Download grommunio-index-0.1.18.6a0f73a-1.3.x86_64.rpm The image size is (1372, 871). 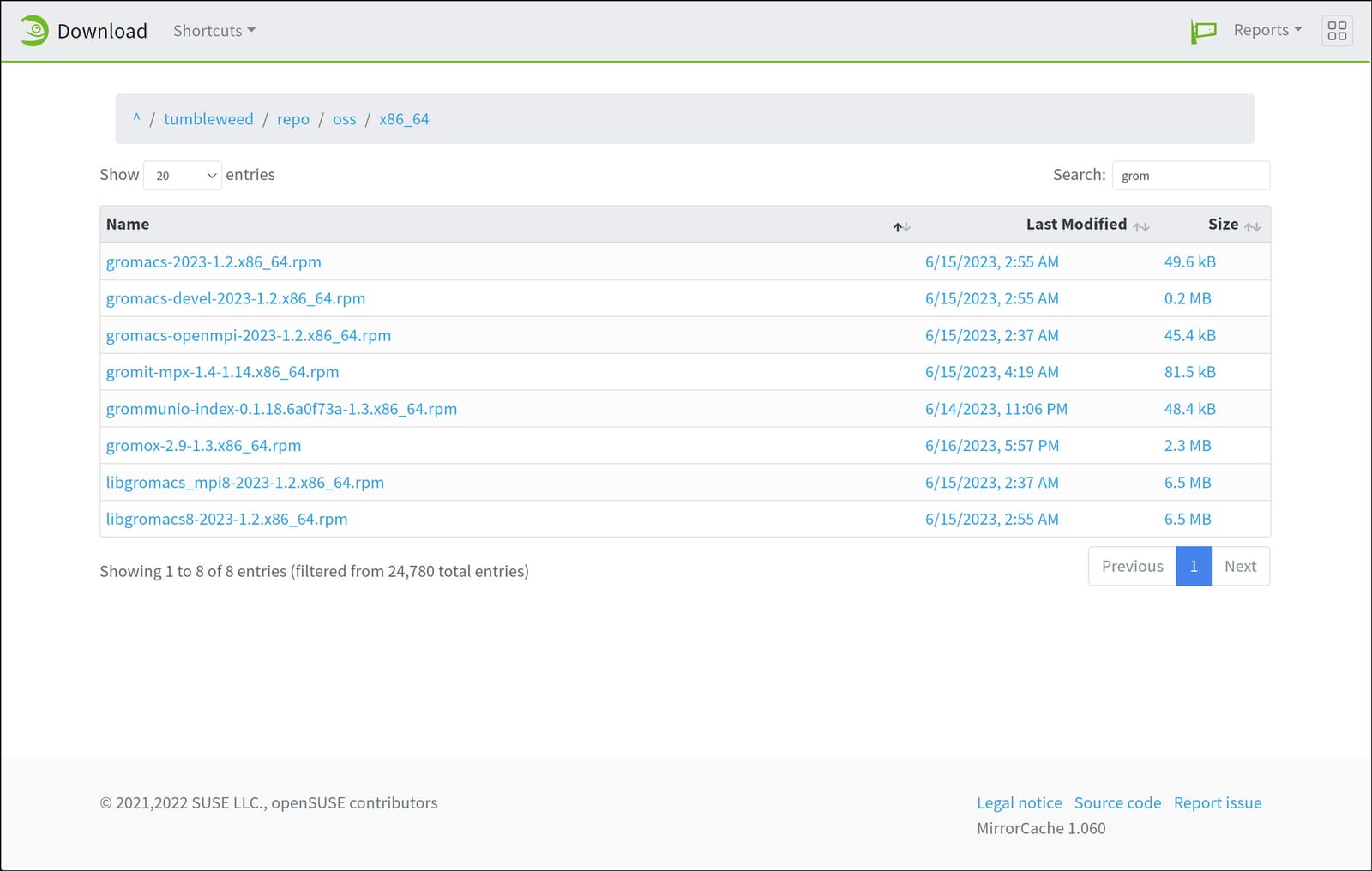pyautogui.click(x=281, y=409)
